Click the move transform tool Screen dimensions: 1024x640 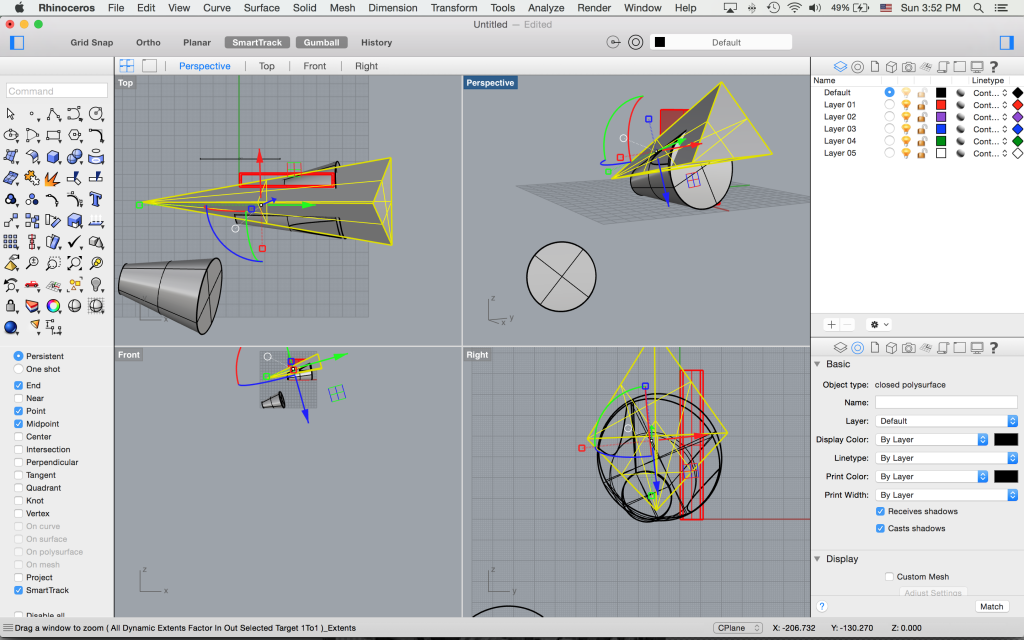point(11,221)
